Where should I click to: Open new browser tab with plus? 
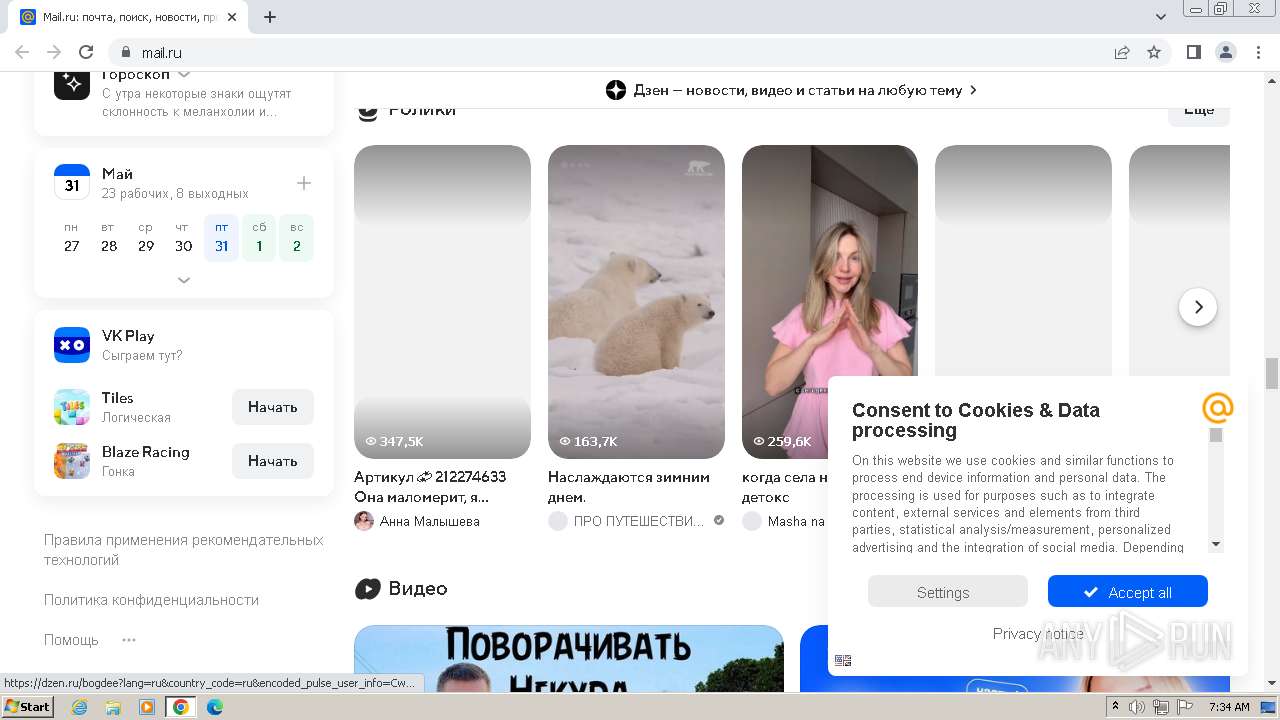pyautogui.click(x=270, y=17)
